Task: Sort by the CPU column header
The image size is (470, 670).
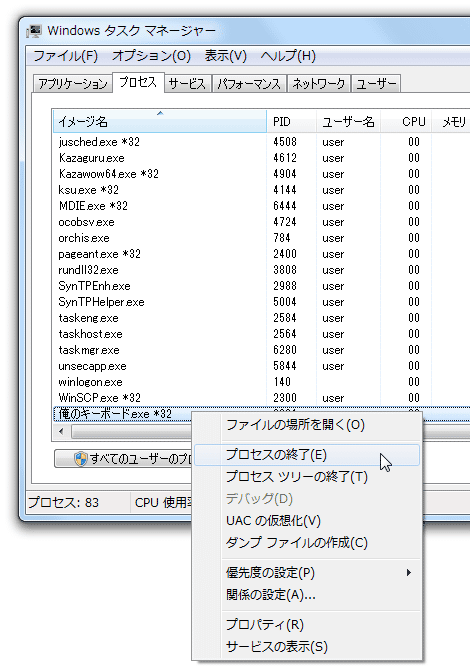Action: (406, 121)
